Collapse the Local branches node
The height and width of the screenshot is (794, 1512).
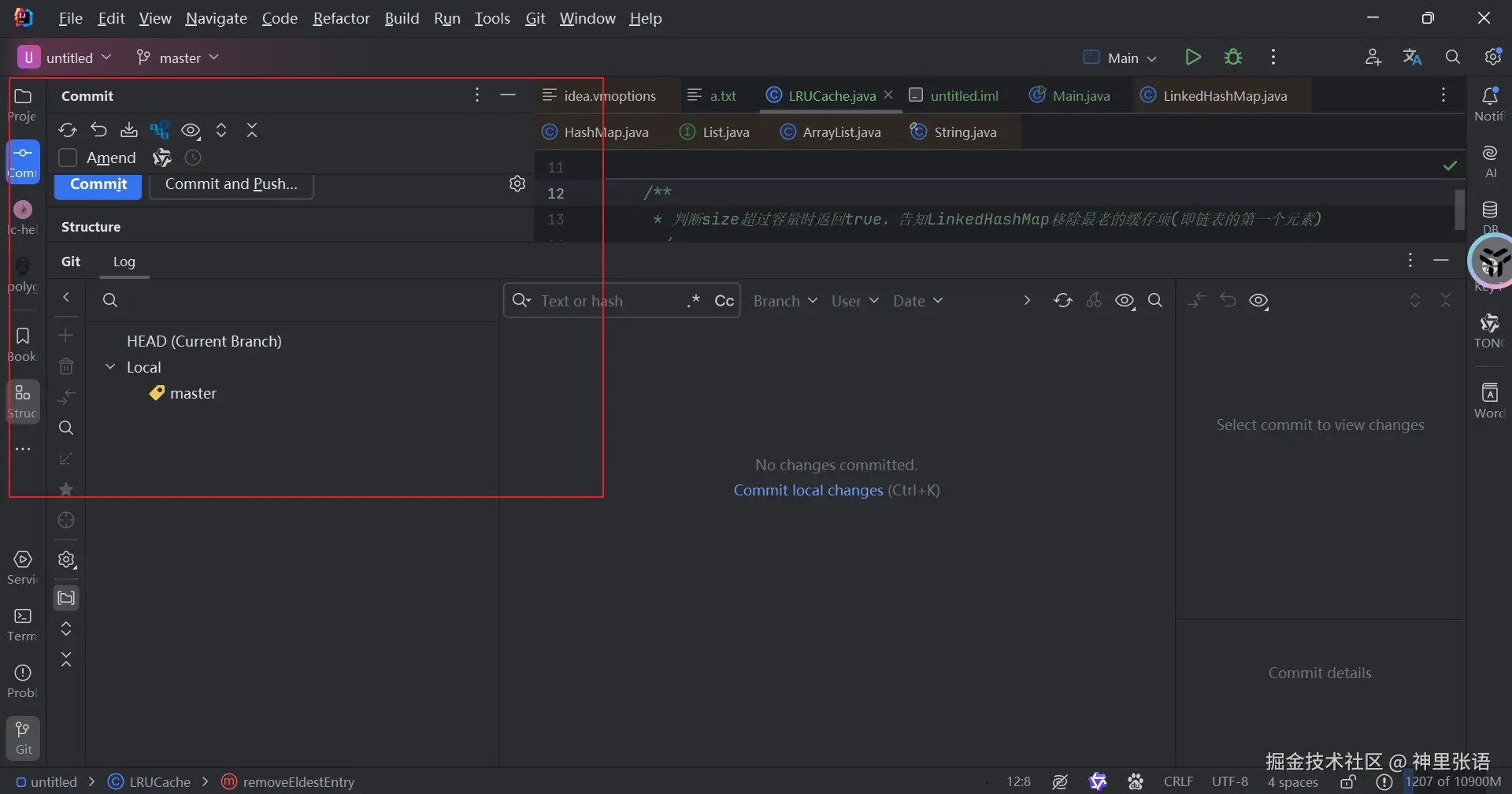[x=110, y=367]
